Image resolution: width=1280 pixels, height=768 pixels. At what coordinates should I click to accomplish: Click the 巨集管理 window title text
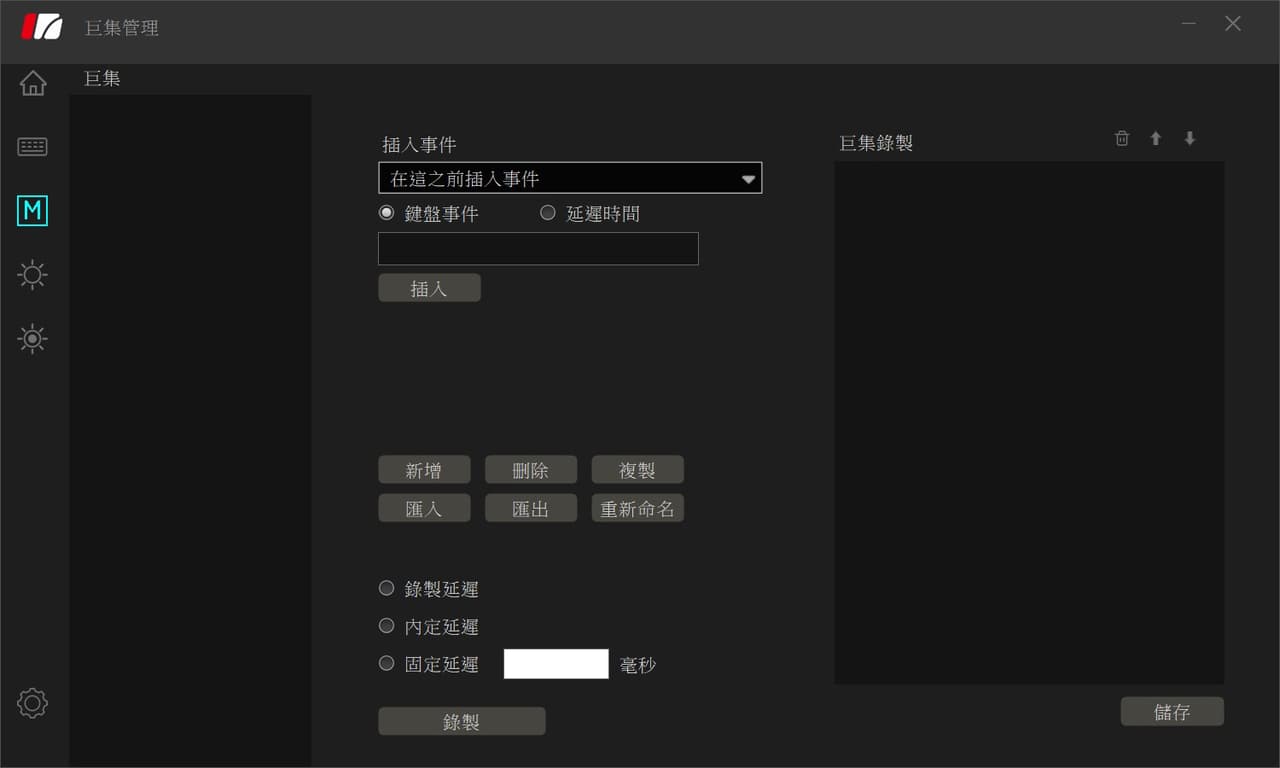tap(121, 28)
